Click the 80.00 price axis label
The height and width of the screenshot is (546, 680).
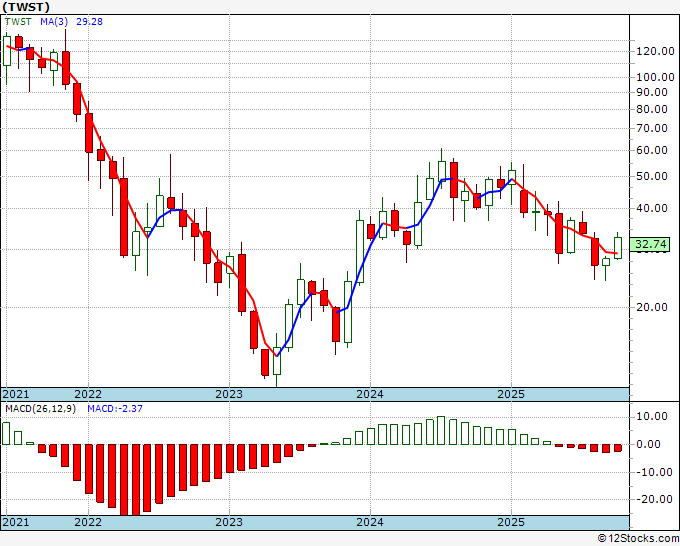click(x=651, y=109)
